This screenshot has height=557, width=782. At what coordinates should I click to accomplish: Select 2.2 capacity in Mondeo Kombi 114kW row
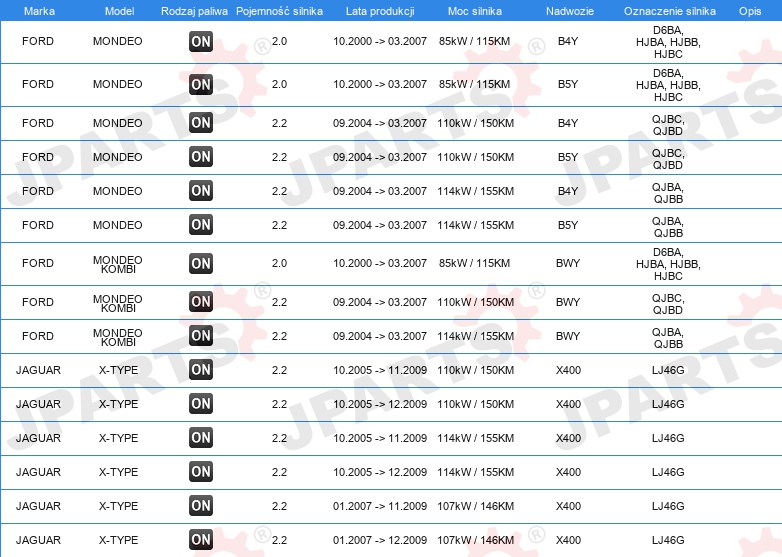click(279, 336)
